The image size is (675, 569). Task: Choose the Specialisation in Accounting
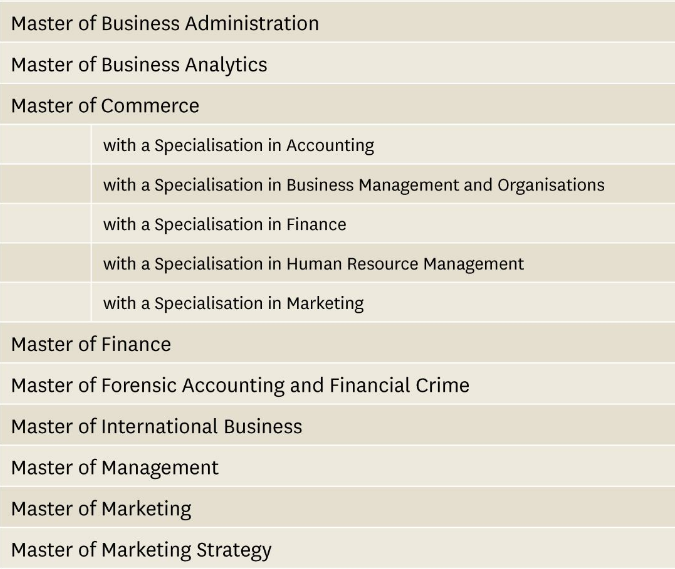[238, 145]
